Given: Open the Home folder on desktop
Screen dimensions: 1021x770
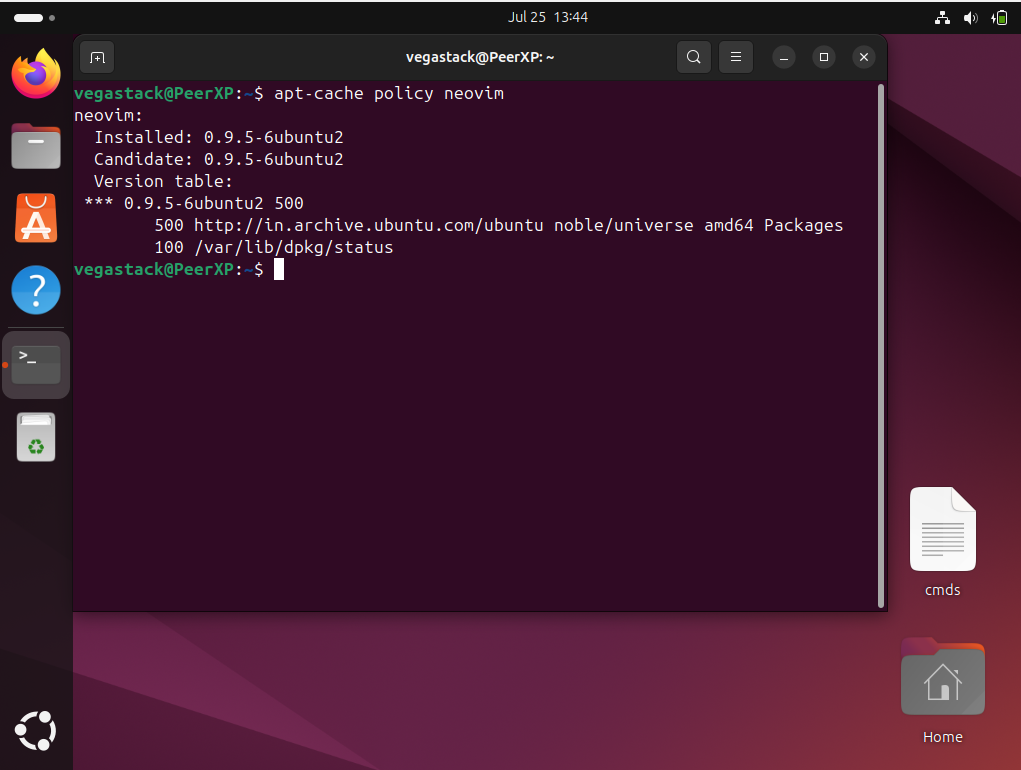Looking at the screenshot, I should (942, 680).
